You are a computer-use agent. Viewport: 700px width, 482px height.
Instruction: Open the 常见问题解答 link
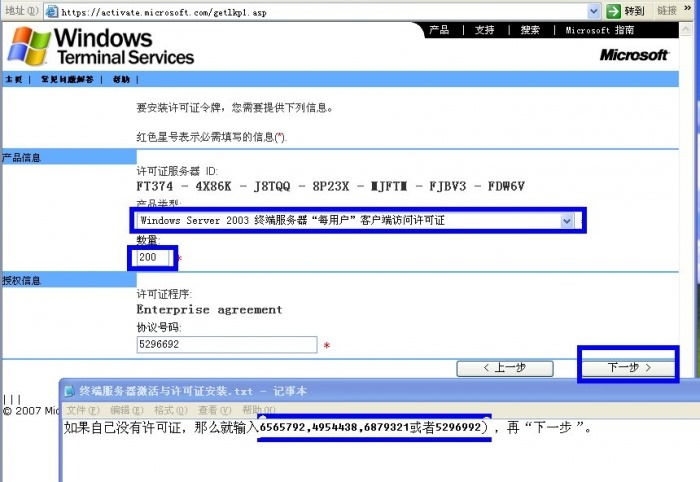[x=67, y=79]
